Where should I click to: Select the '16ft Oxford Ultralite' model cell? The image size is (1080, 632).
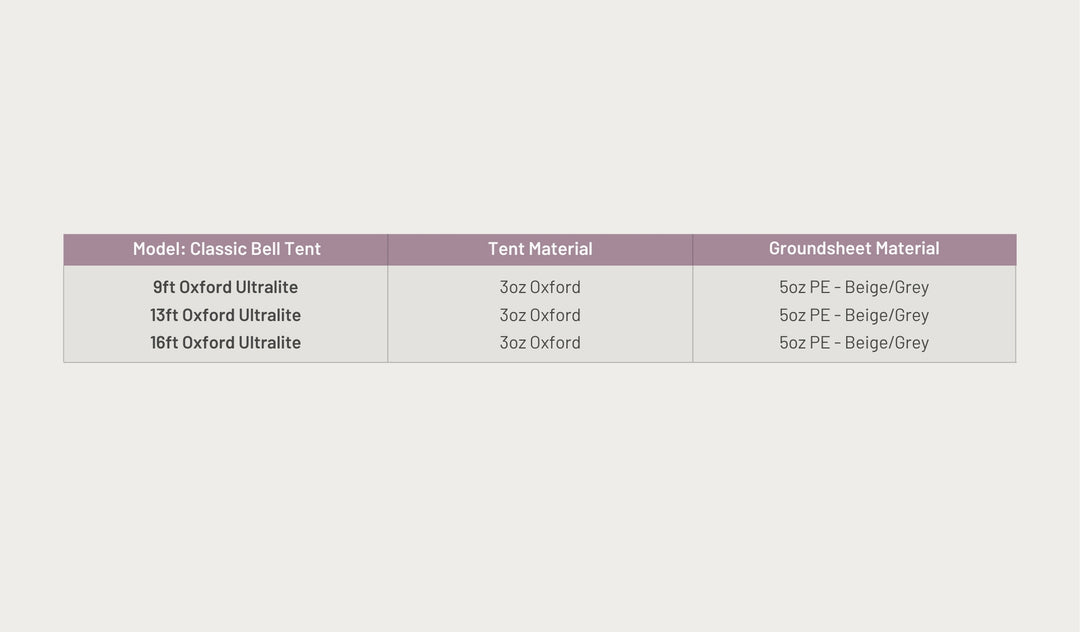click(226, 342)
